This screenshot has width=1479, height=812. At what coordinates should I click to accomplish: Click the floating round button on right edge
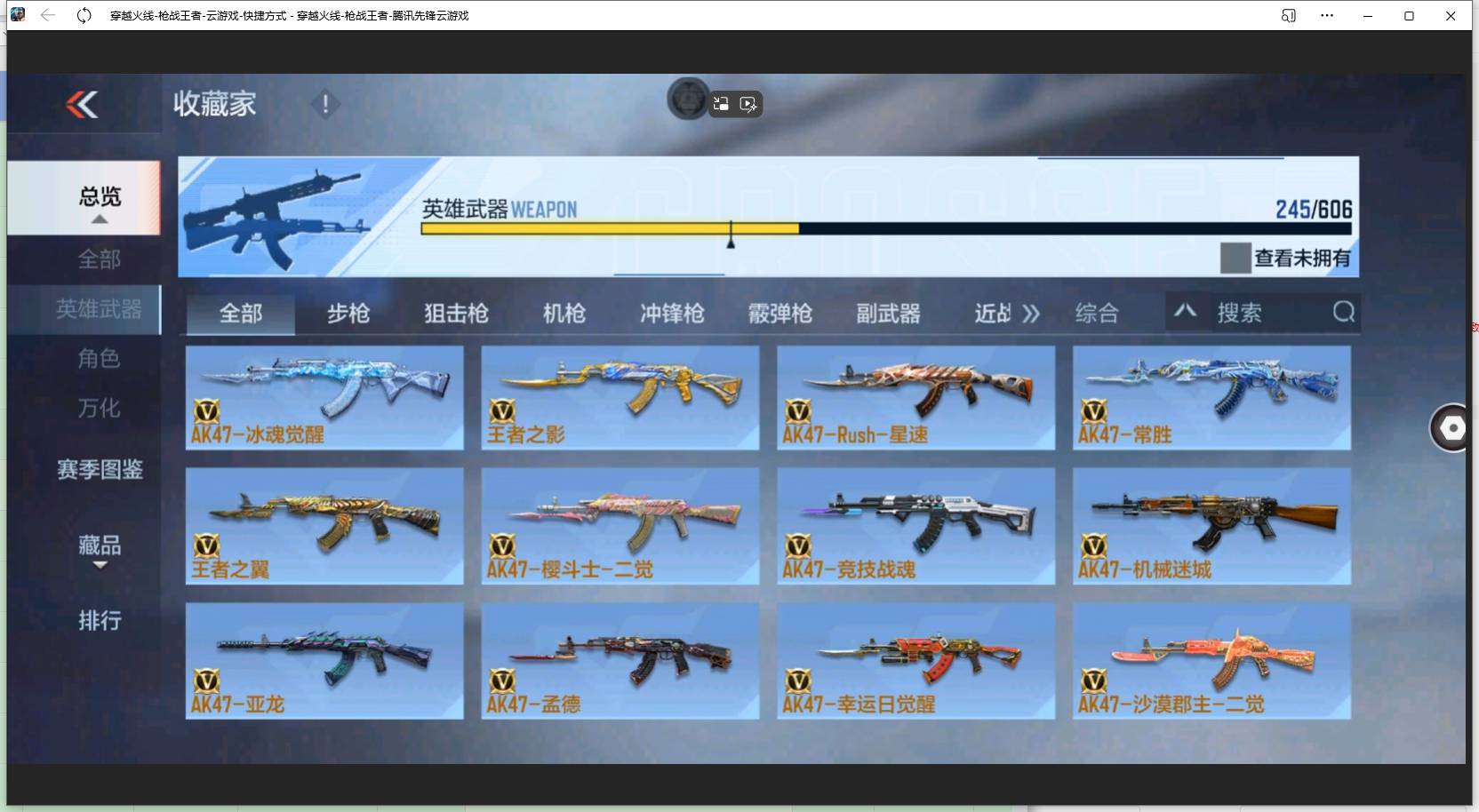(1451, 428)
